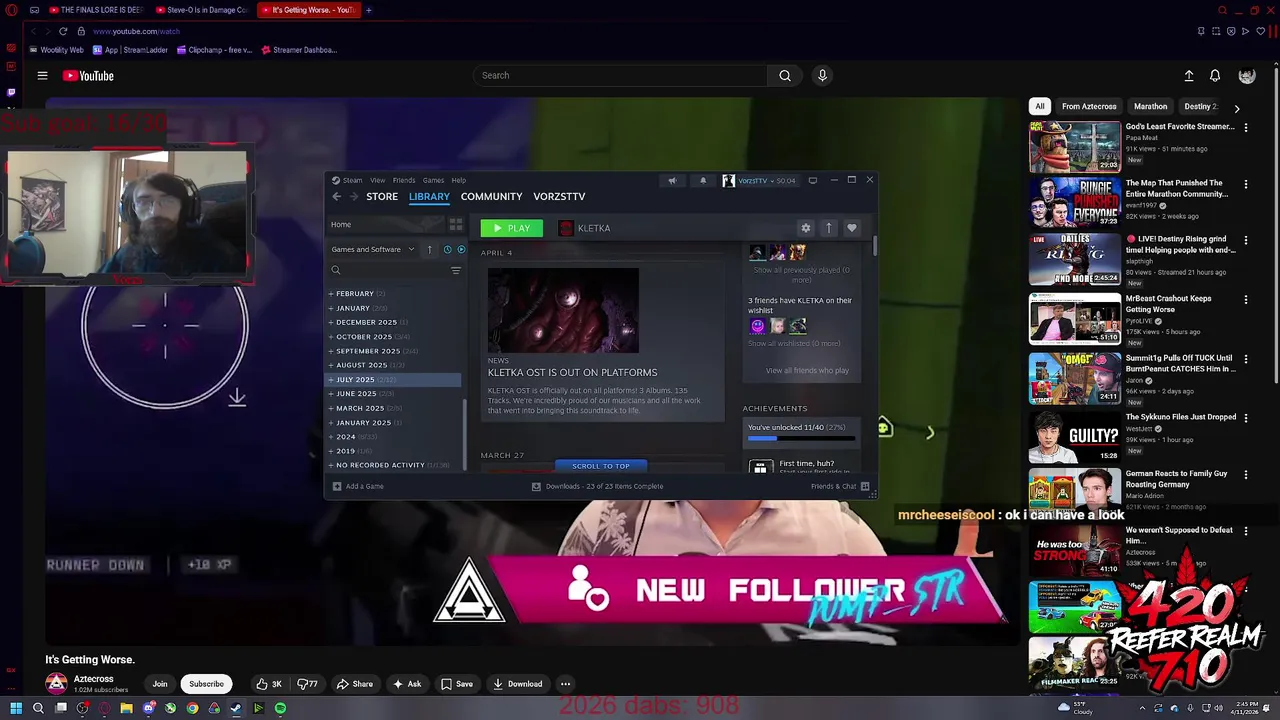Image resolution: width=1280 pixels, height=720 pixels.
Task: Go back with the Steam back arrow
Action: pos(337,197)
